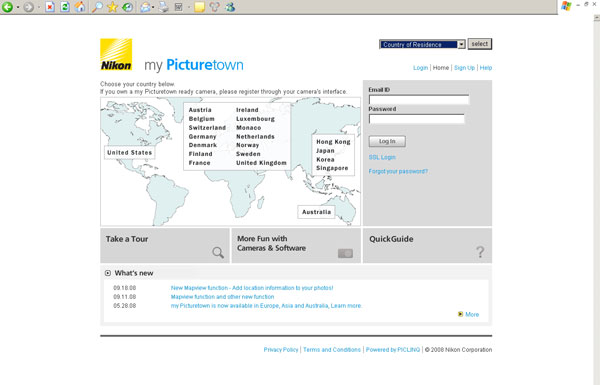Open the Powered by PICLINQ footer link
The image size is (600, 385).
393,349
